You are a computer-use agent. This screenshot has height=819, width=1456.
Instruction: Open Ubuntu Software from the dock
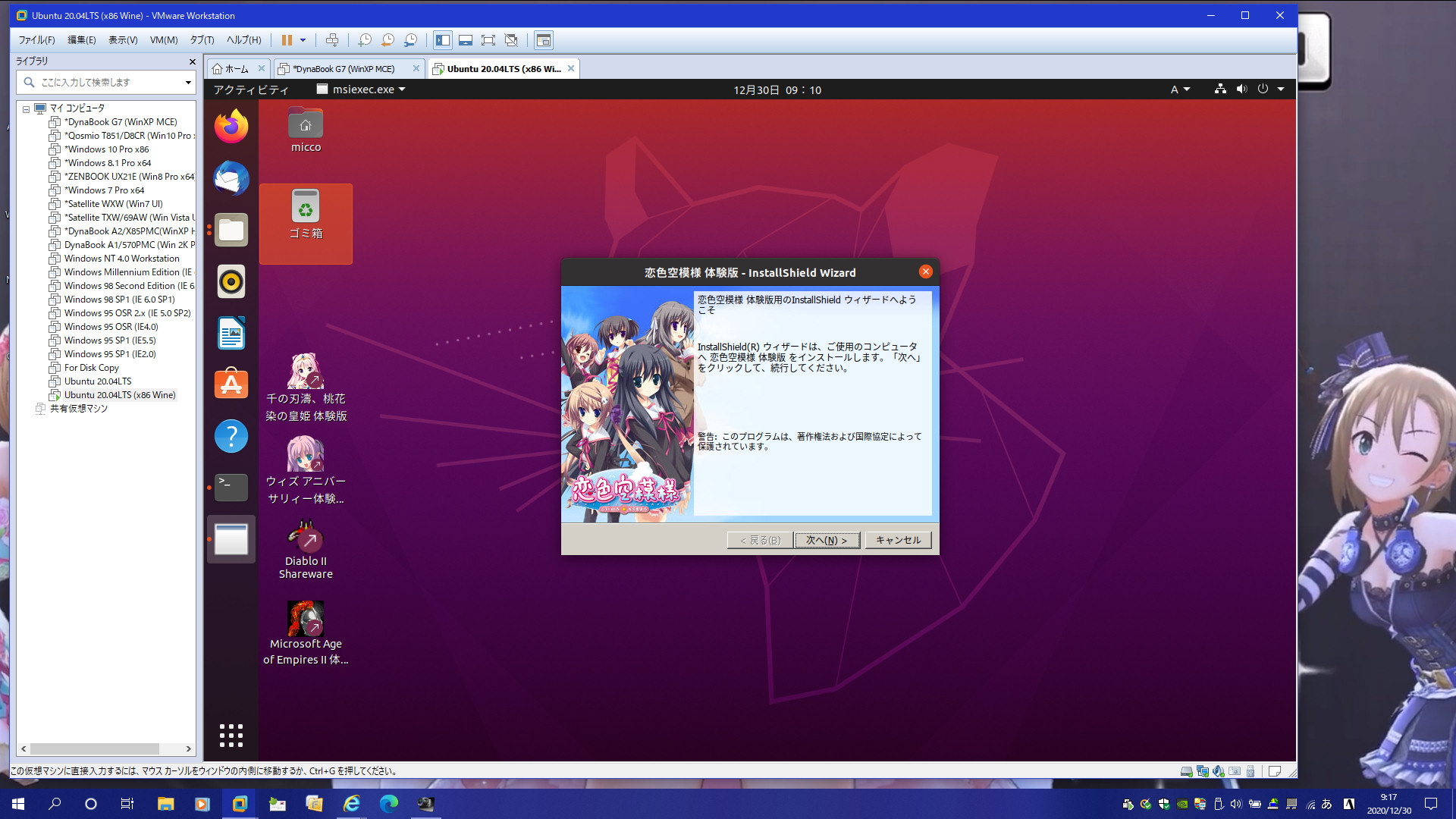tap(231, 384)
